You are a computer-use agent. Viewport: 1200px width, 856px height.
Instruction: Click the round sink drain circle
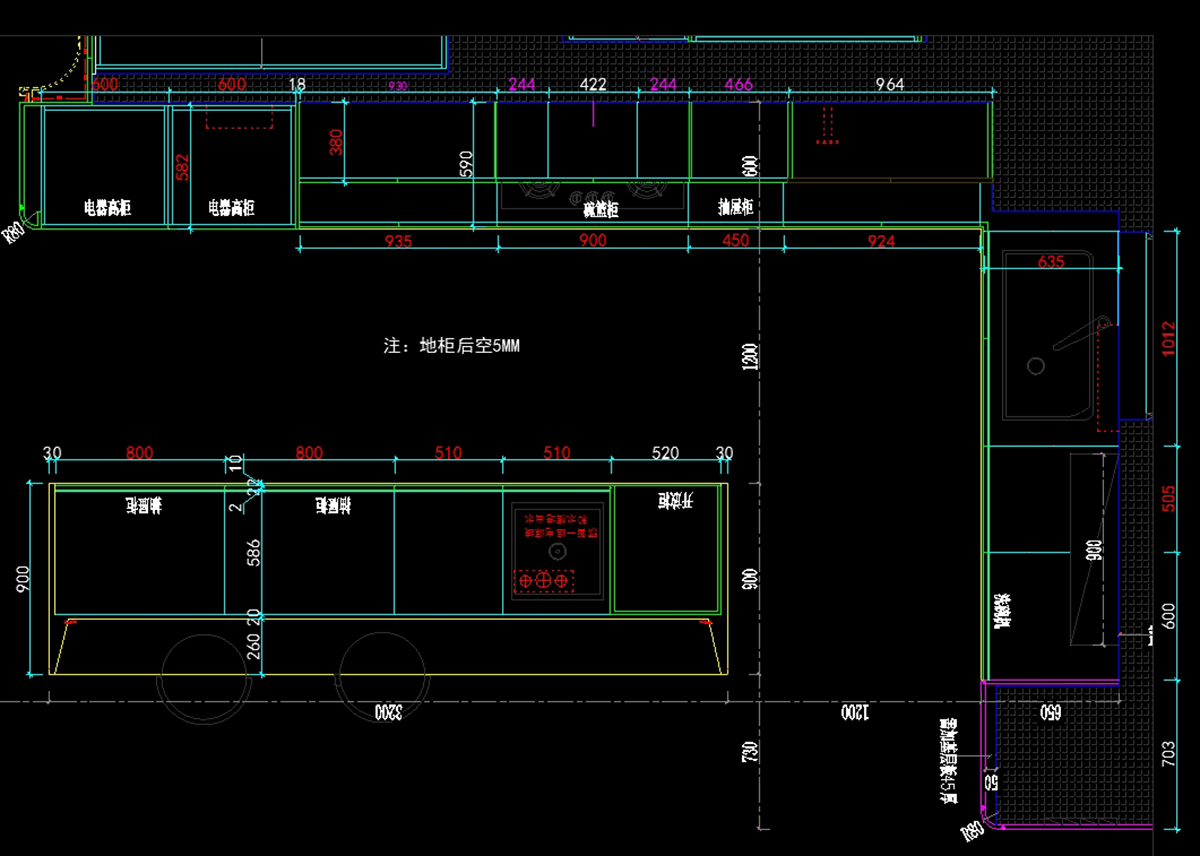(x=1036, y=366)
